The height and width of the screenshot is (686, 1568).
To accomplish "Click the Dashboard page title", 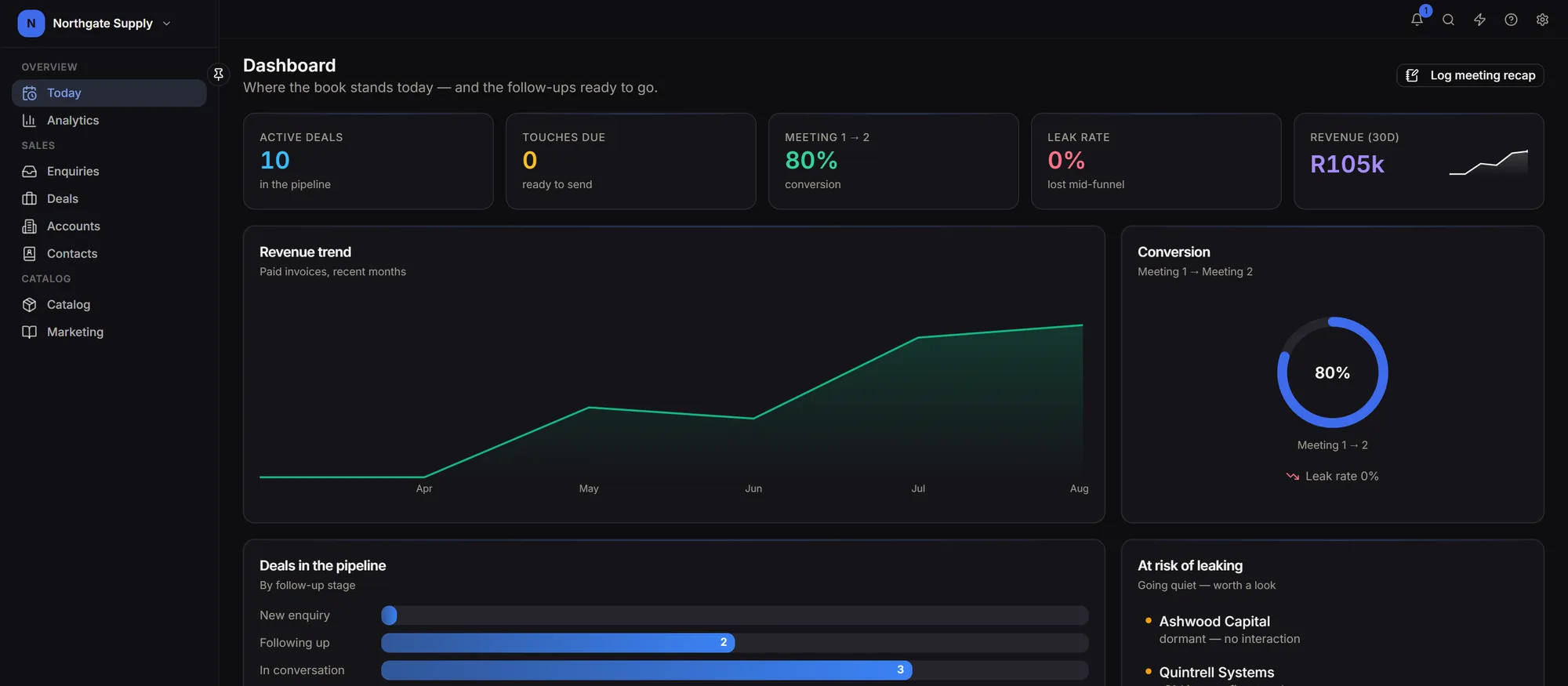I will pyautogui.click(x=289, y=65).
